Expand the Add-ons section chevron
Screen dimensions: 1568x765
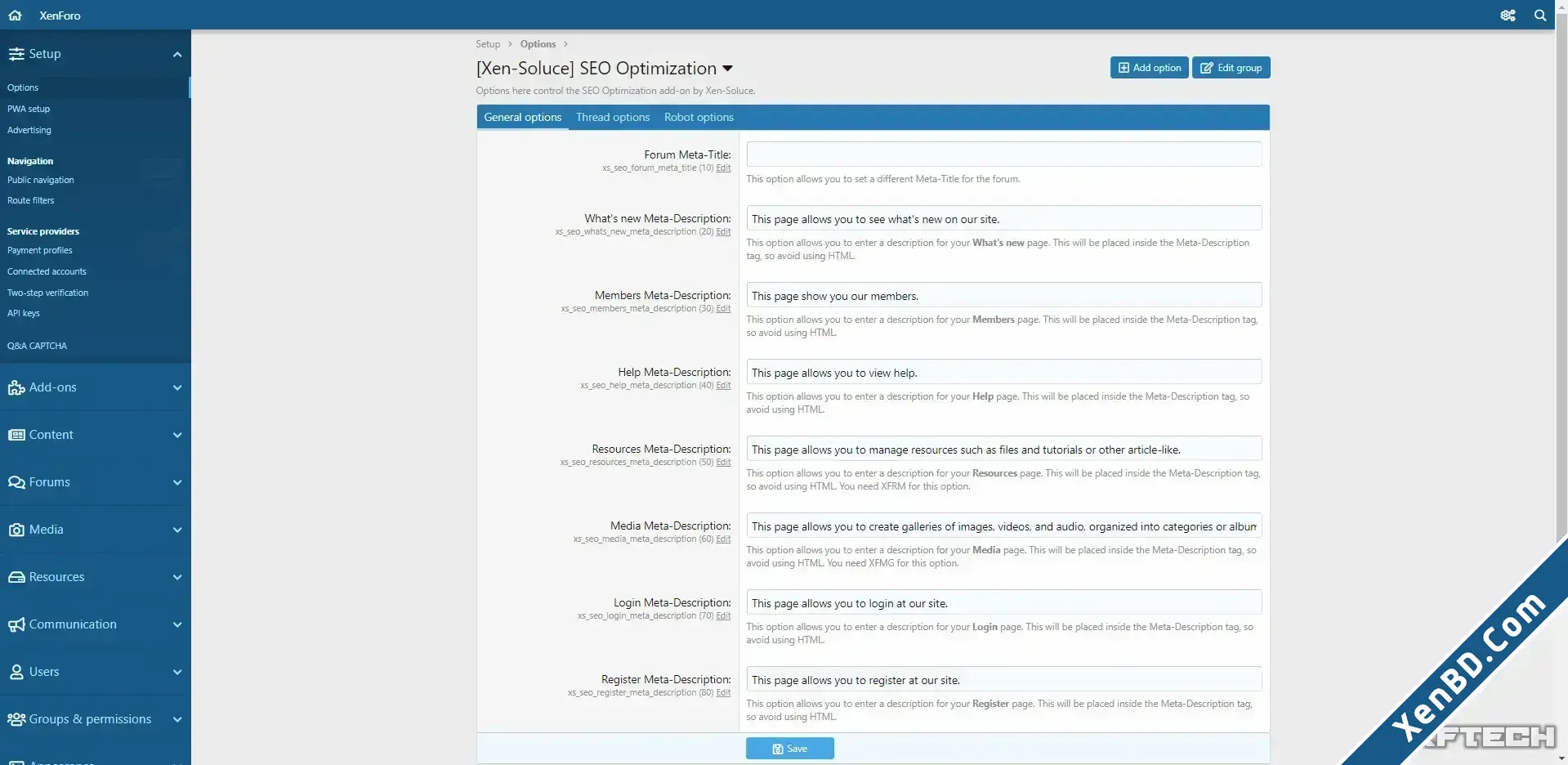[x=177, y=387]
